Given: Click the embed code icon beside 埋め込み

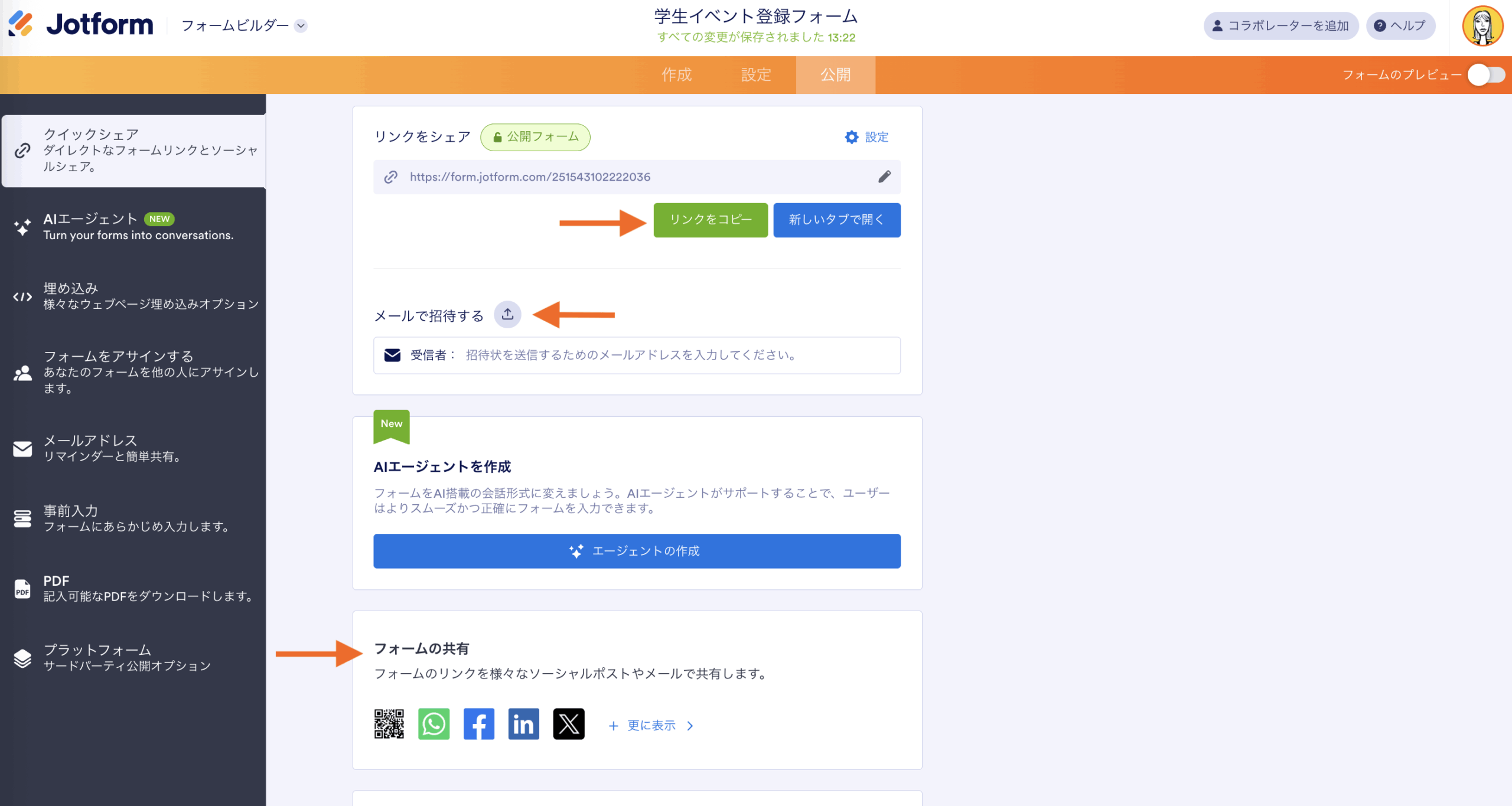Looking at the screenshot, I should click(x=22, y=296).
